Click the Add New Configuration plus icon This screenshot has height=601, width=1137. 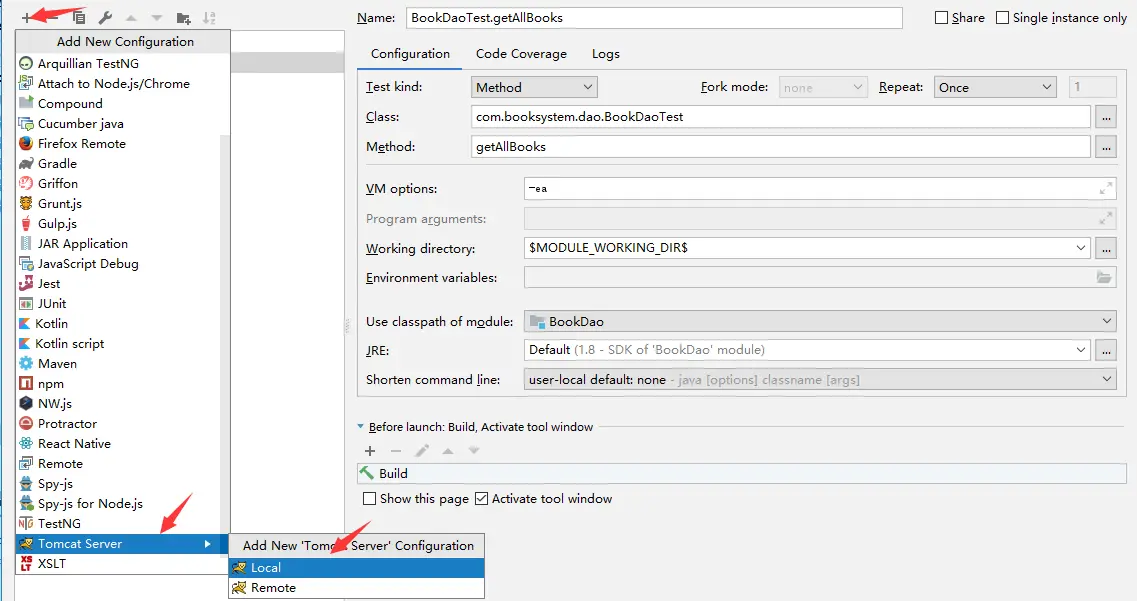tap(27, 17)
